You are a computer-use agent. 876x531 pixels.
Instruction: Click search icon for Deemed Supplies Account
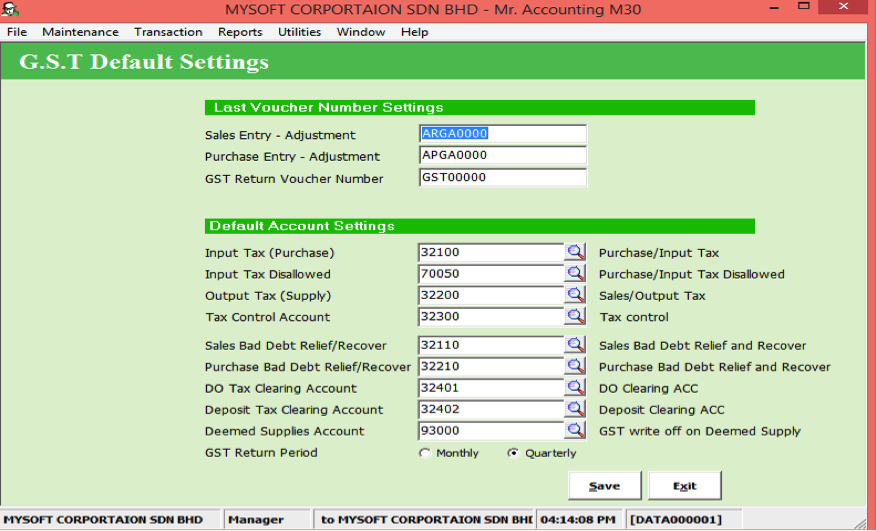[576, 431]
